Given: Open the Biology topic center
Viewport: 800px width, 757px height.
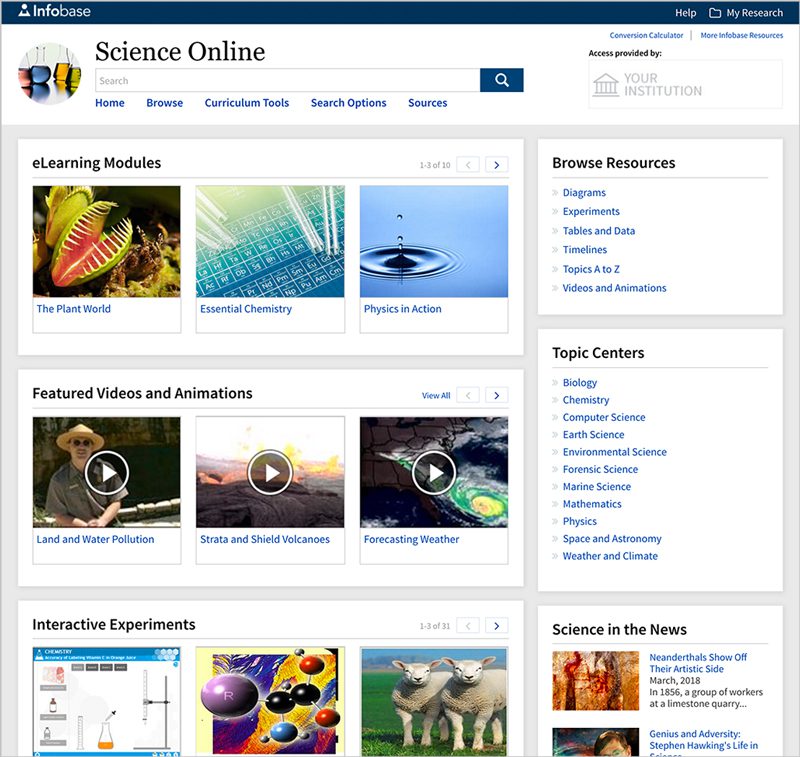Looking at the screenshot, I should point(580,383).
